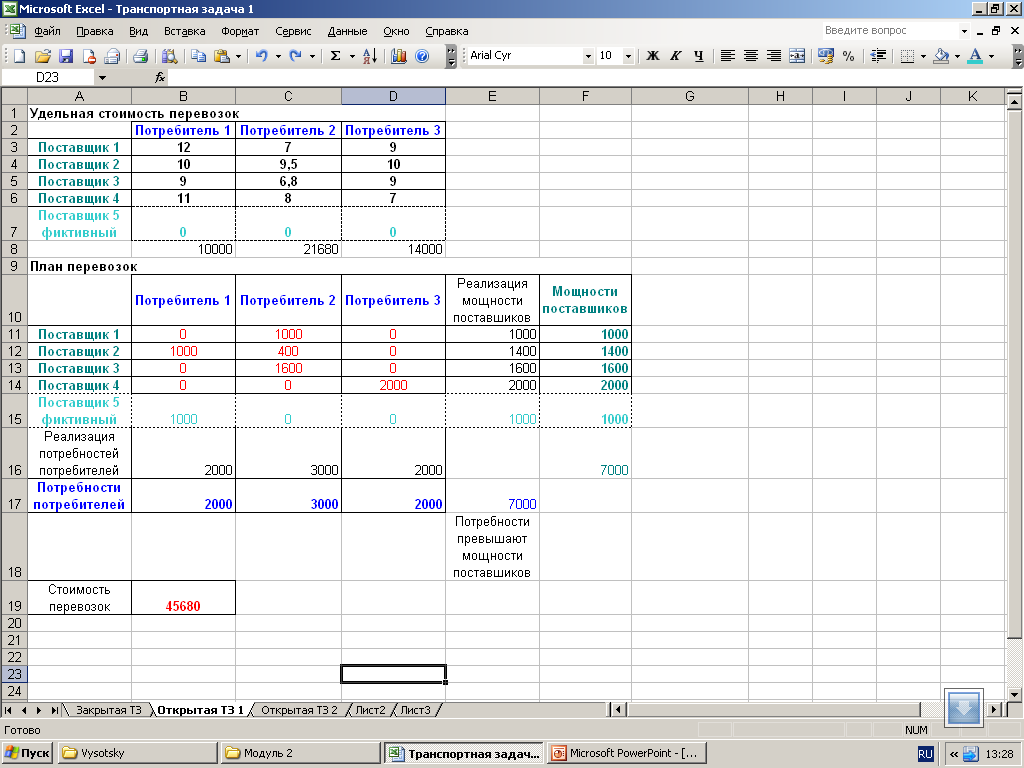
Task: Expand the Font Color dropdown arrow
Action: click(x=991, y=56)
